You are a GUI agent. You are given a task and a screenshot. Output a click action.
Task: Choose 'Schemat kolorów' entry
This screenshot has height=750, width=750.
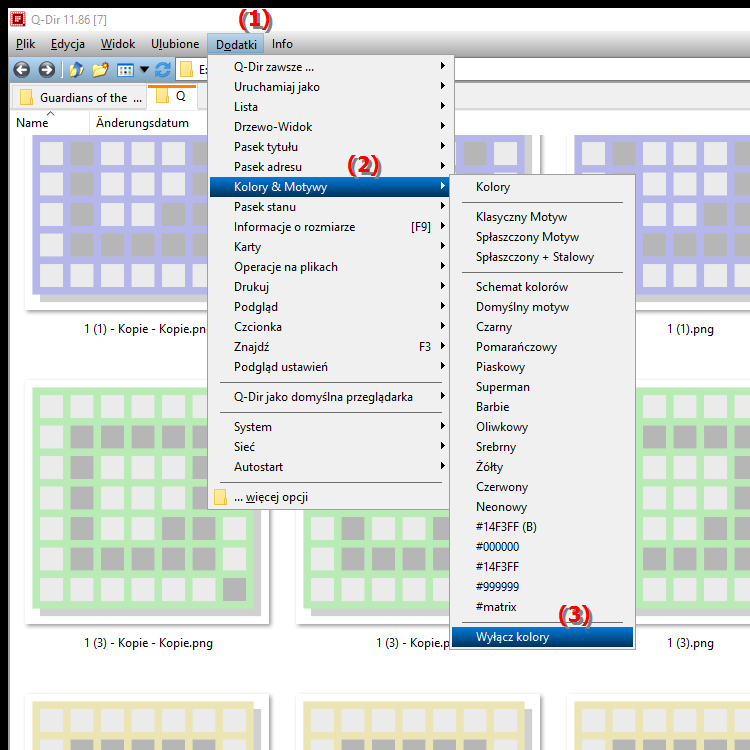(x=542, y=287)
